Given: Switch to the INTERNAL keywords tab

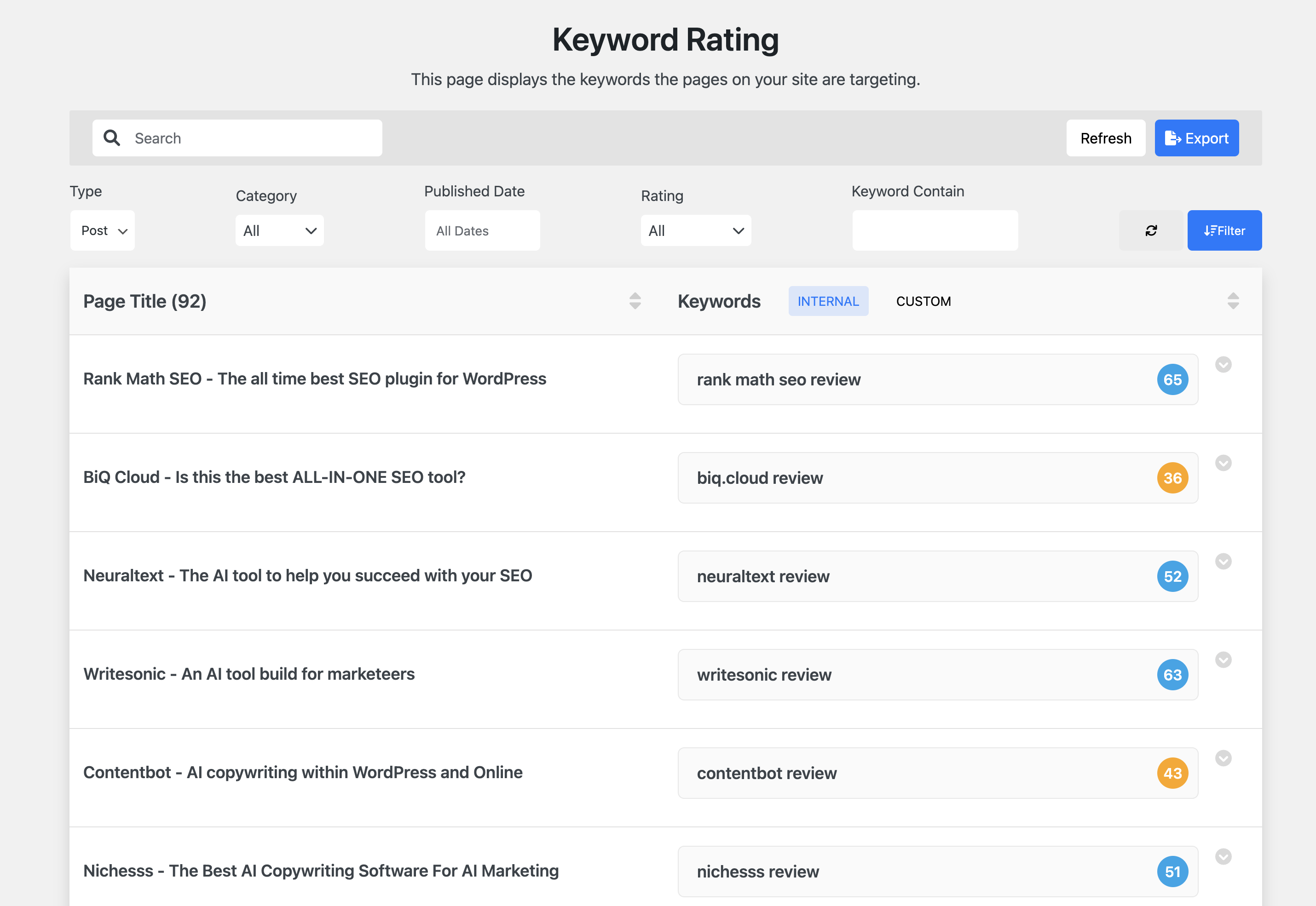Looking at the screenshot, I should (828, 301).
